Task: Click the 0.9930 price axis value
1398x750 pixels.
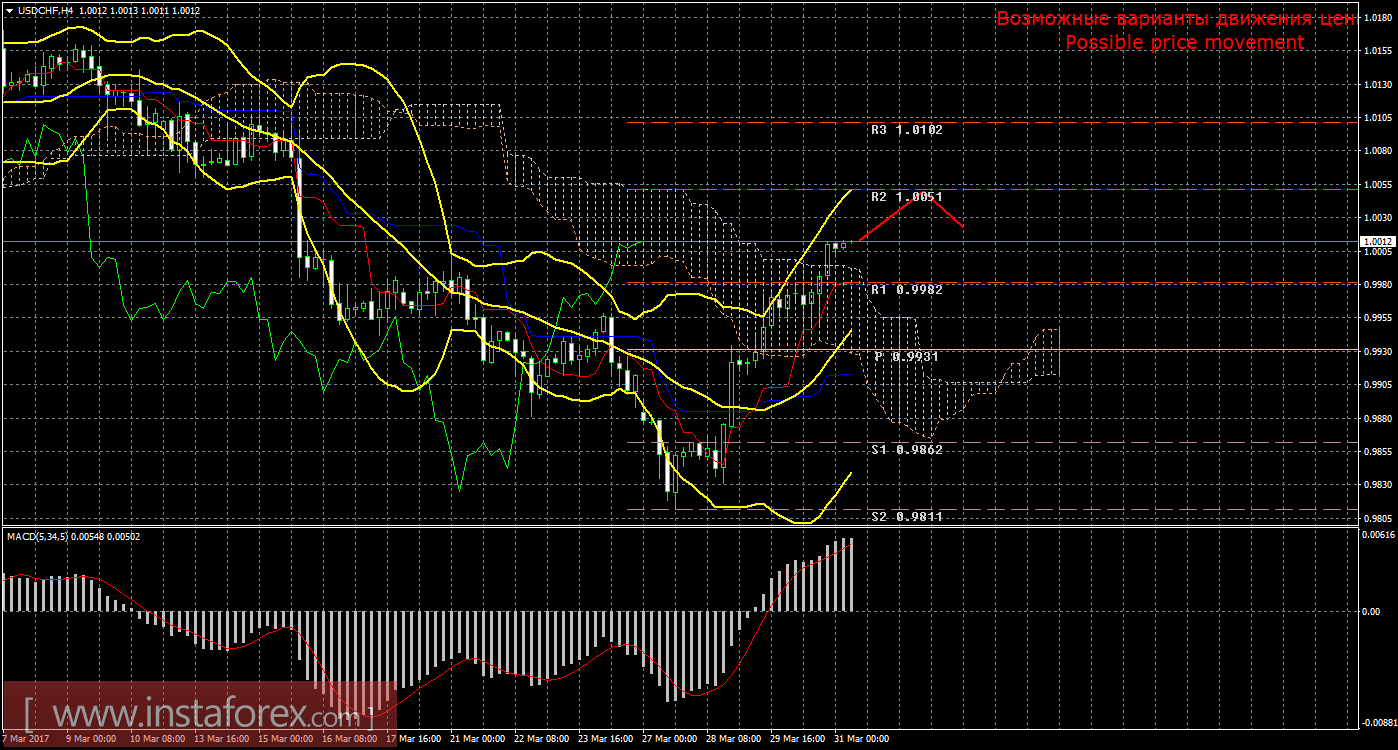Action: (x=1378, y=351)
